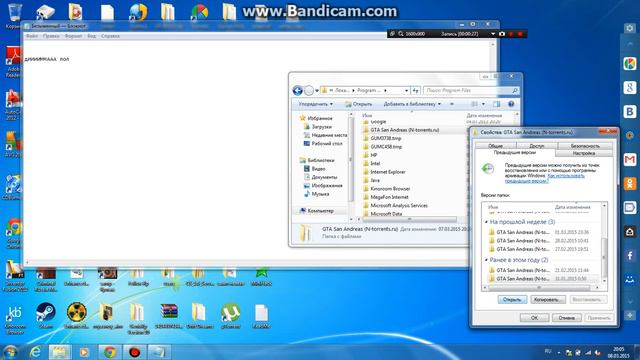Click the Start button on taskbar
Viewport: 640px width, 360px height.
[10, 351]
